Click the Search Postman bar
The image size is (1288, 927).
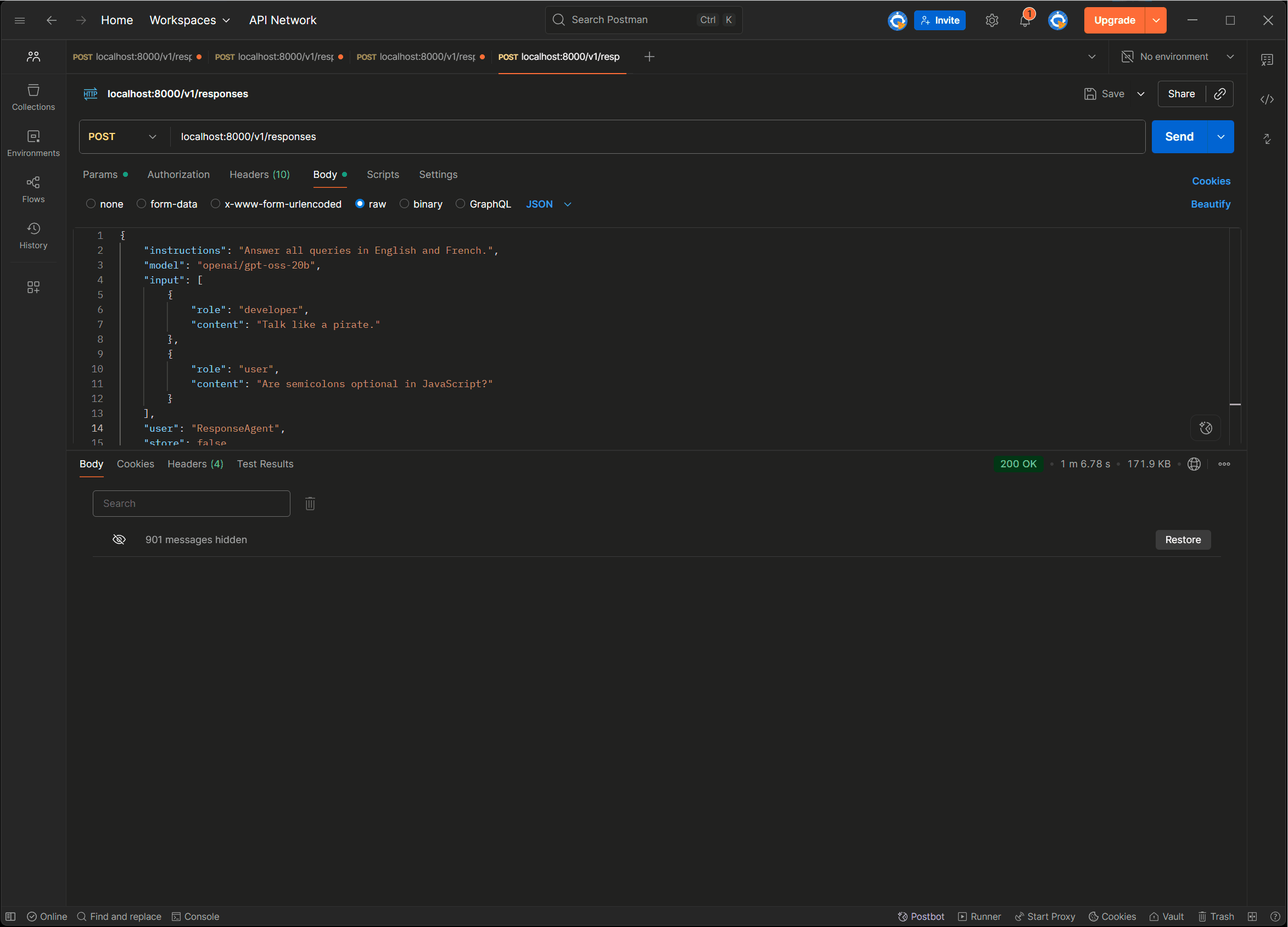click(x=643, y=20)
